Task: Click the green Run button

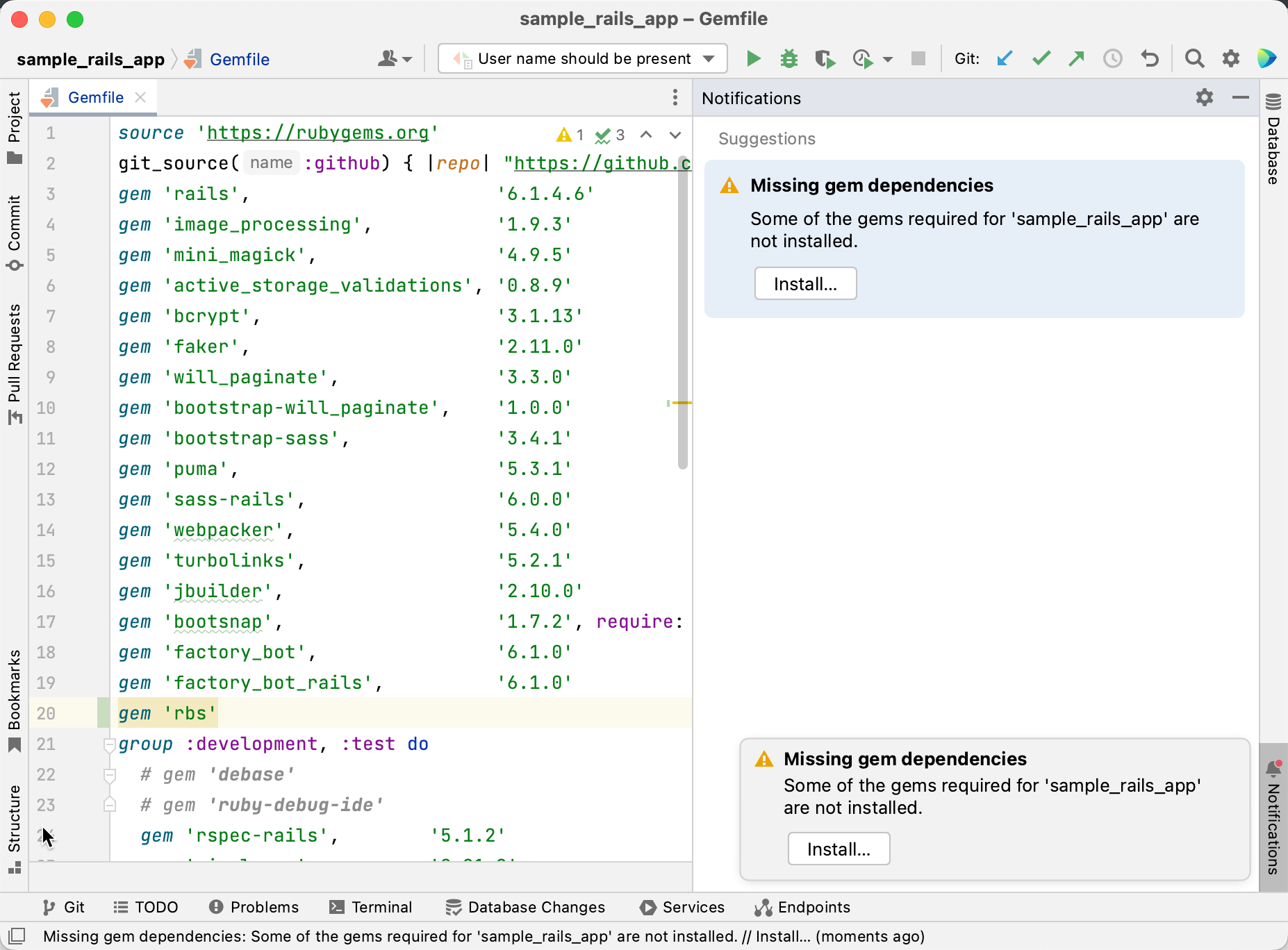Action: tap(753, 59)
